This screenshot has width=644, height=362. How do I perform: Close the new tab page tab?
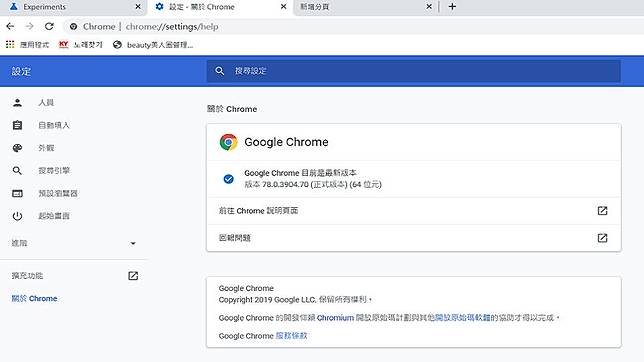tap(429, 7)
